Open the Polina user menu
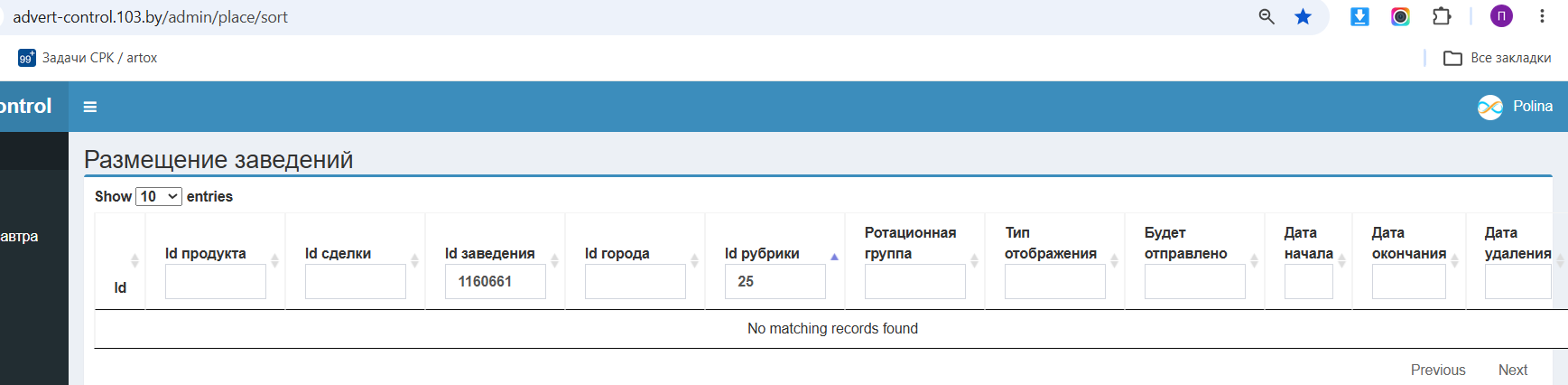This screenshot has height=385, width=1568. point(1516,107)
